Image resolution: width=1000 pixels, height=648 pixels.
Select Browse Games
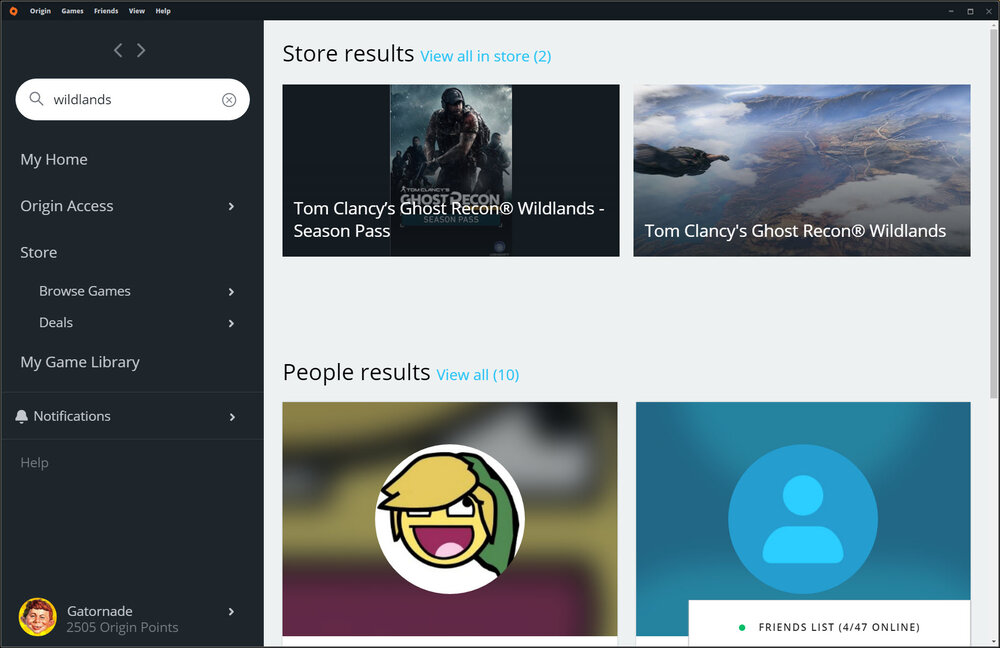[x=85, y=291]
